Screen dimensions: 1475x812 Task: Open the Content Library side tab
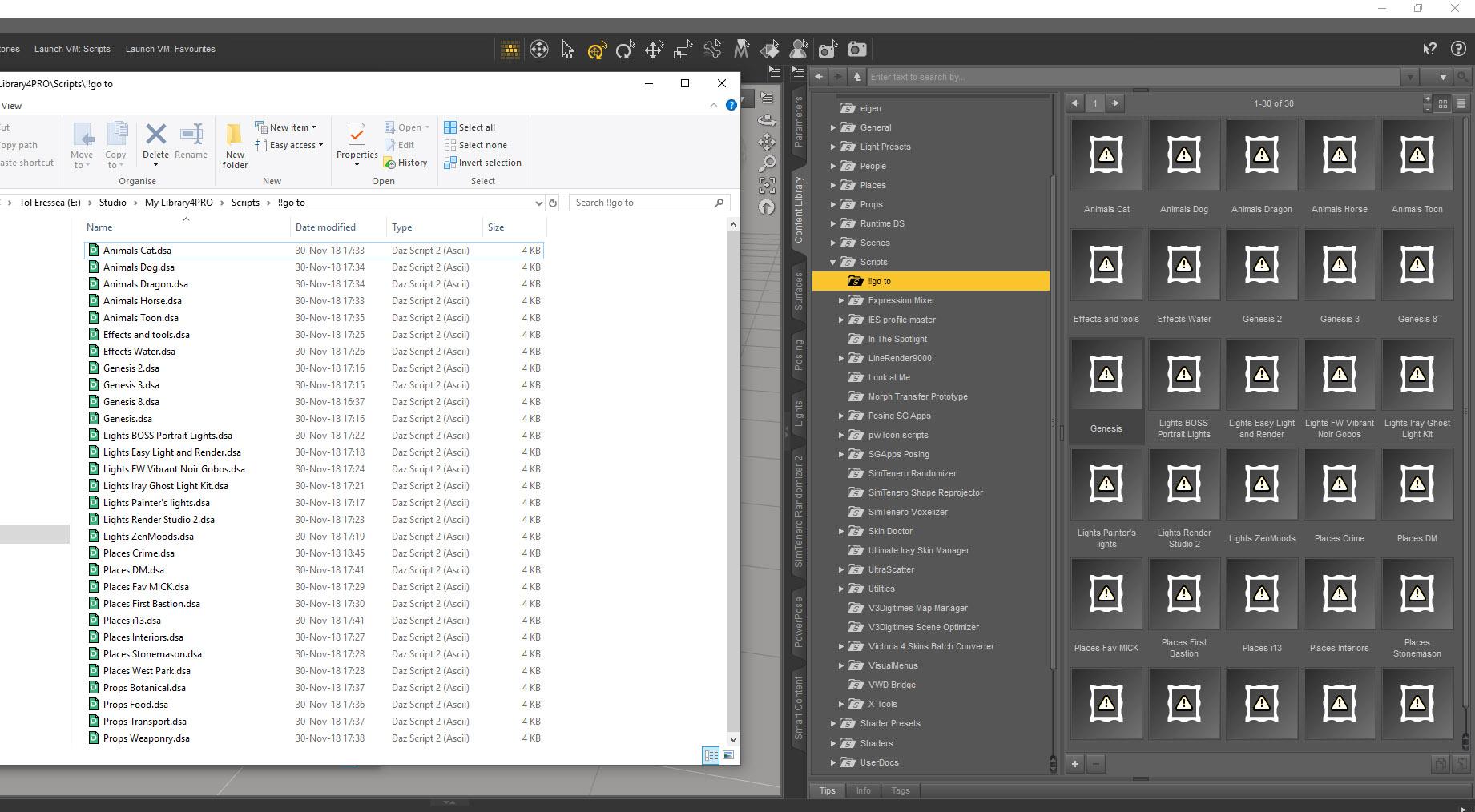[x=798, y=210]
